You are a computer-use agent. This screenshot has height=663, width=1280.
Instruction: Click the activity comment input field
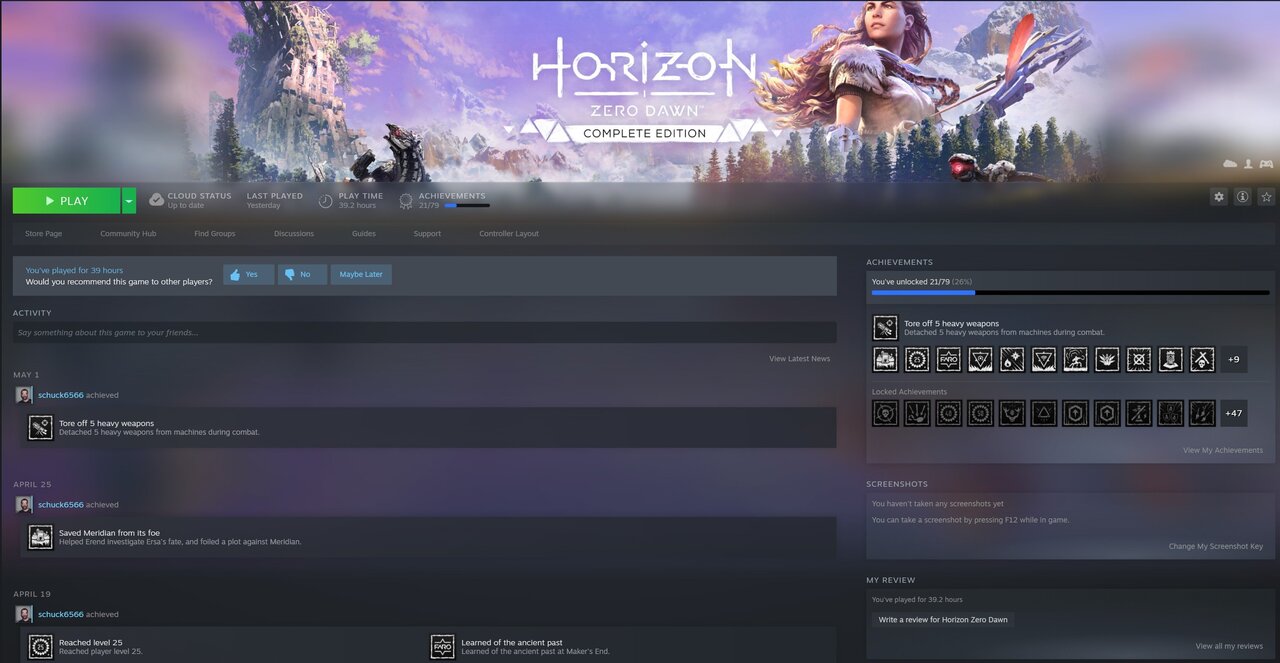tap(430, 331)
